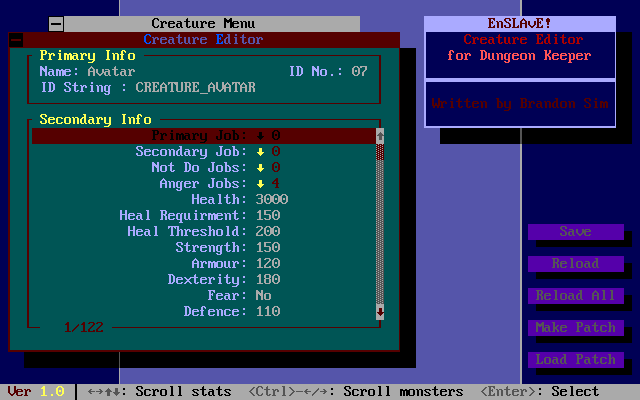Click the 1/122 stat counter
Screen dimensions: 640x400
click(84, 328)
